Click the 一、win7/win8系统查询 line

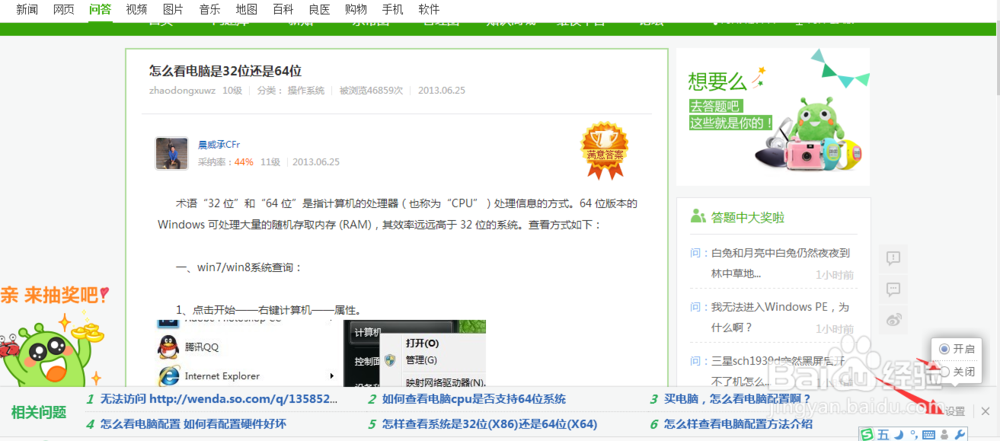click(239, 268)
